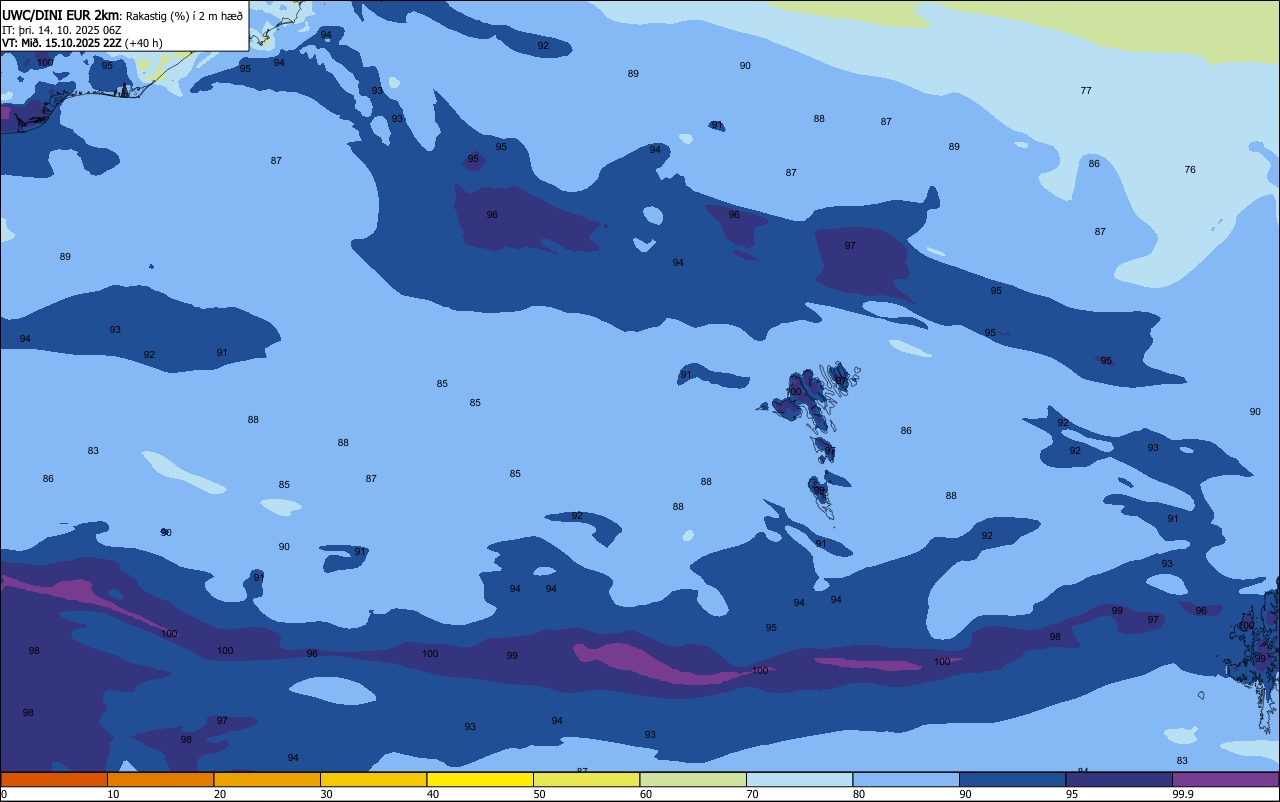This screenshot has height=802, width=1280.
Task: Click the 'VT: Mið. 15.10.2025 22Z' line
Action: click(62, 43)
